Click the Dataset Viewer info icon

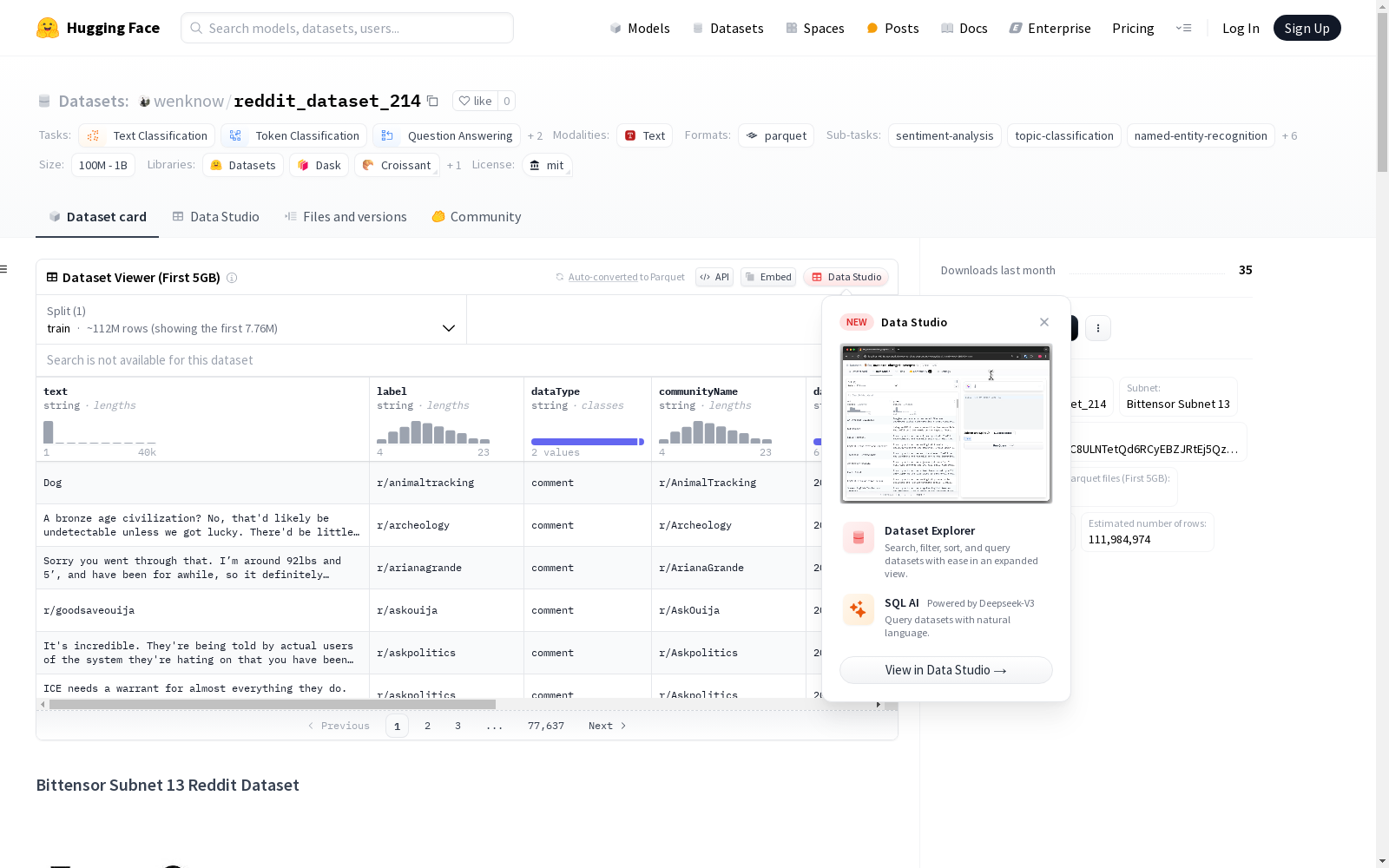(232, 278)
